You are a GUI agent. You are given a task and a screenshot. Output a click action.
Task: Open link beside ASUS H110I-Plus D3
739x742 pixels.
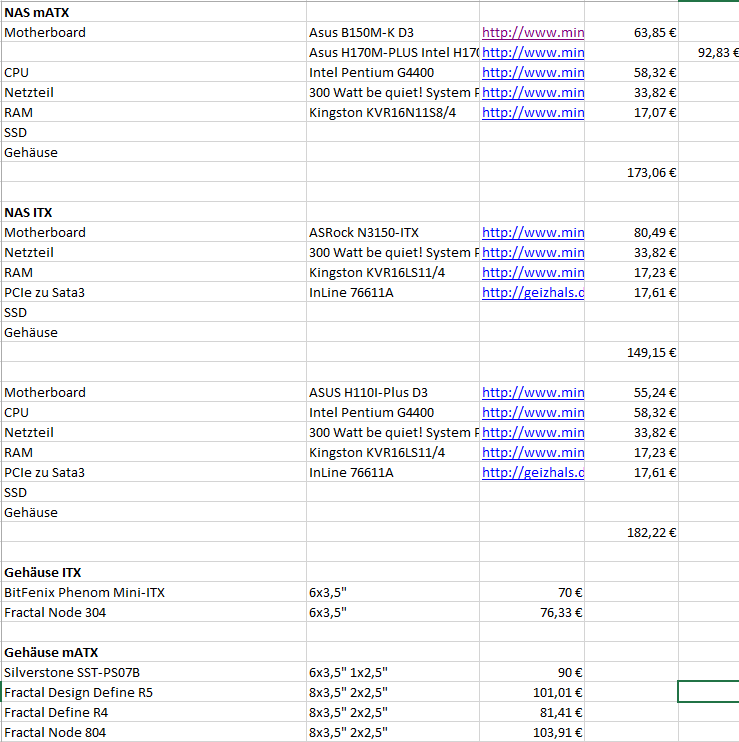tap(533, 392)
